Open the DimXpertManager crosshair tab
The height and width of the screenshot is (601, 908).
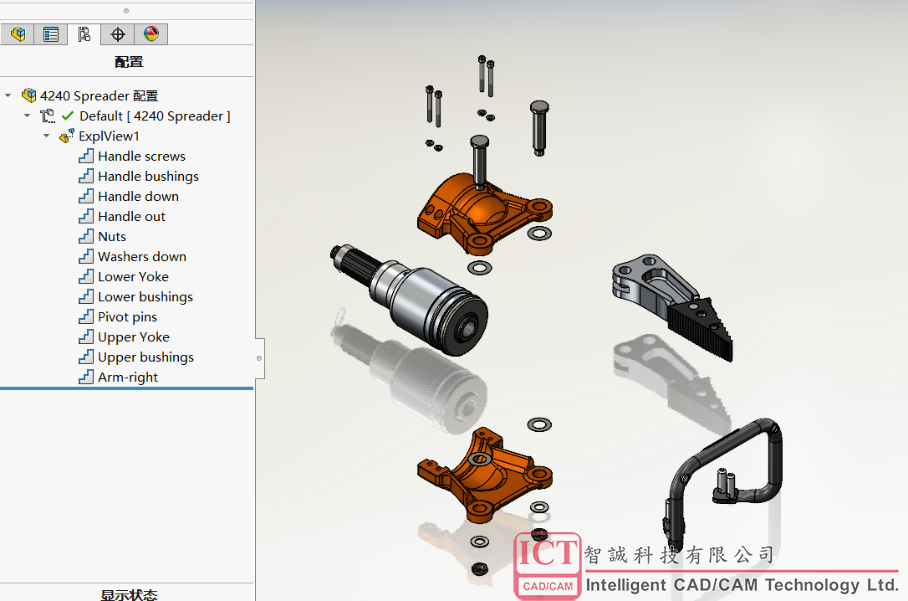coord(118,34)
